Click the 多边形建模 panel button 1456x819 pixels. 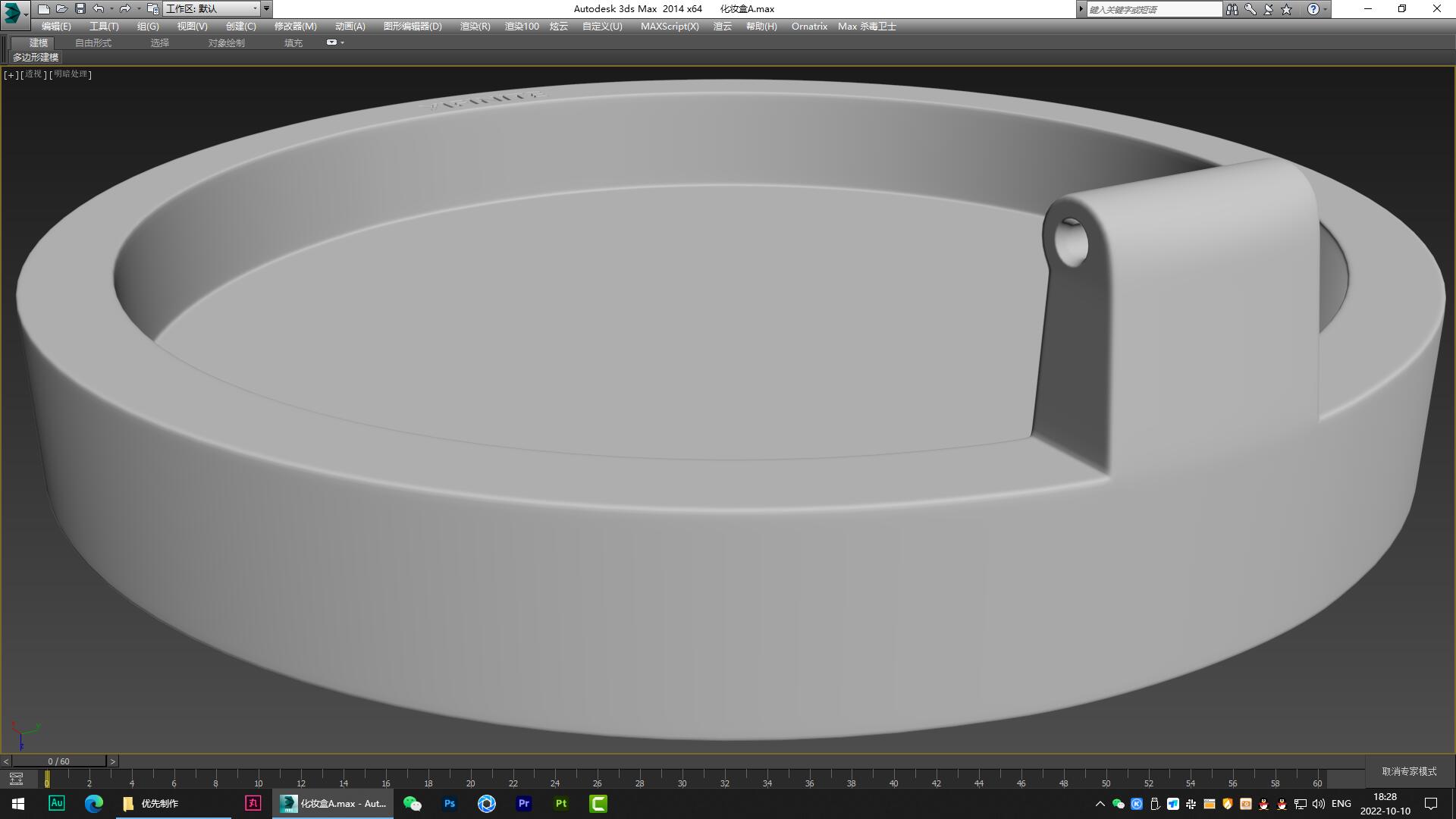35,57
